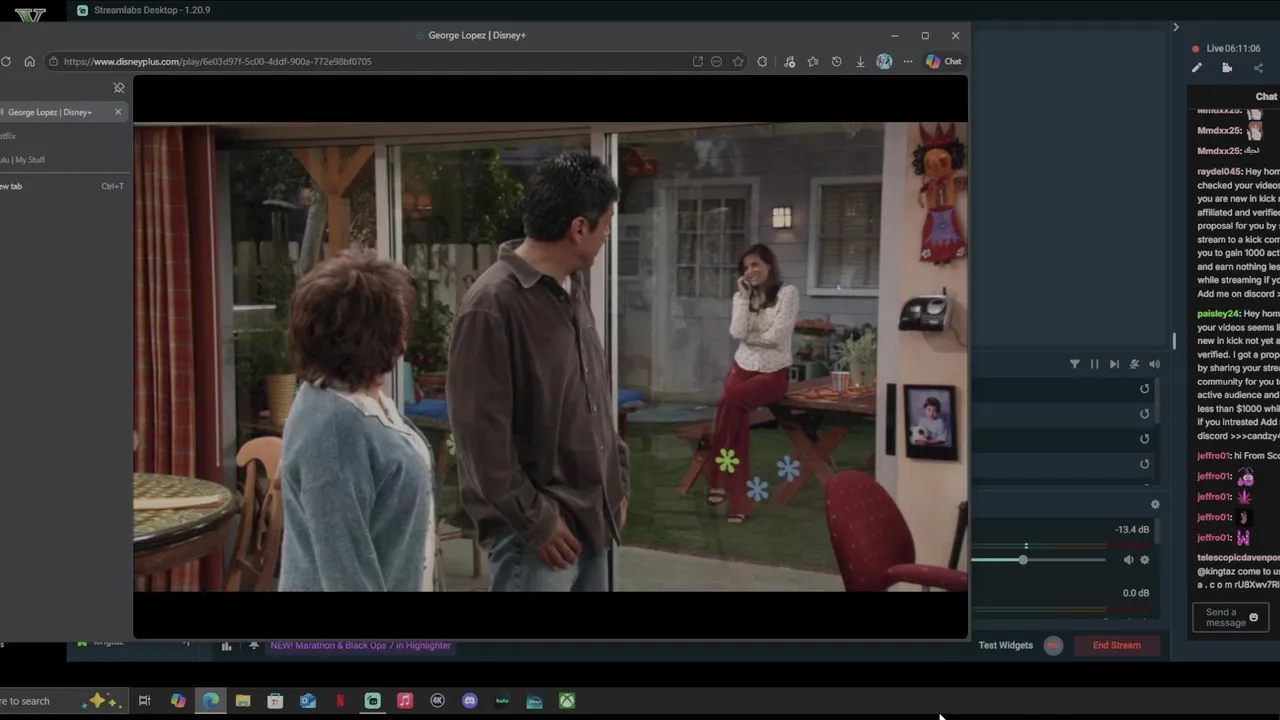
Task: Open the browser three-dot settings menu
Action: pos(908,61)
